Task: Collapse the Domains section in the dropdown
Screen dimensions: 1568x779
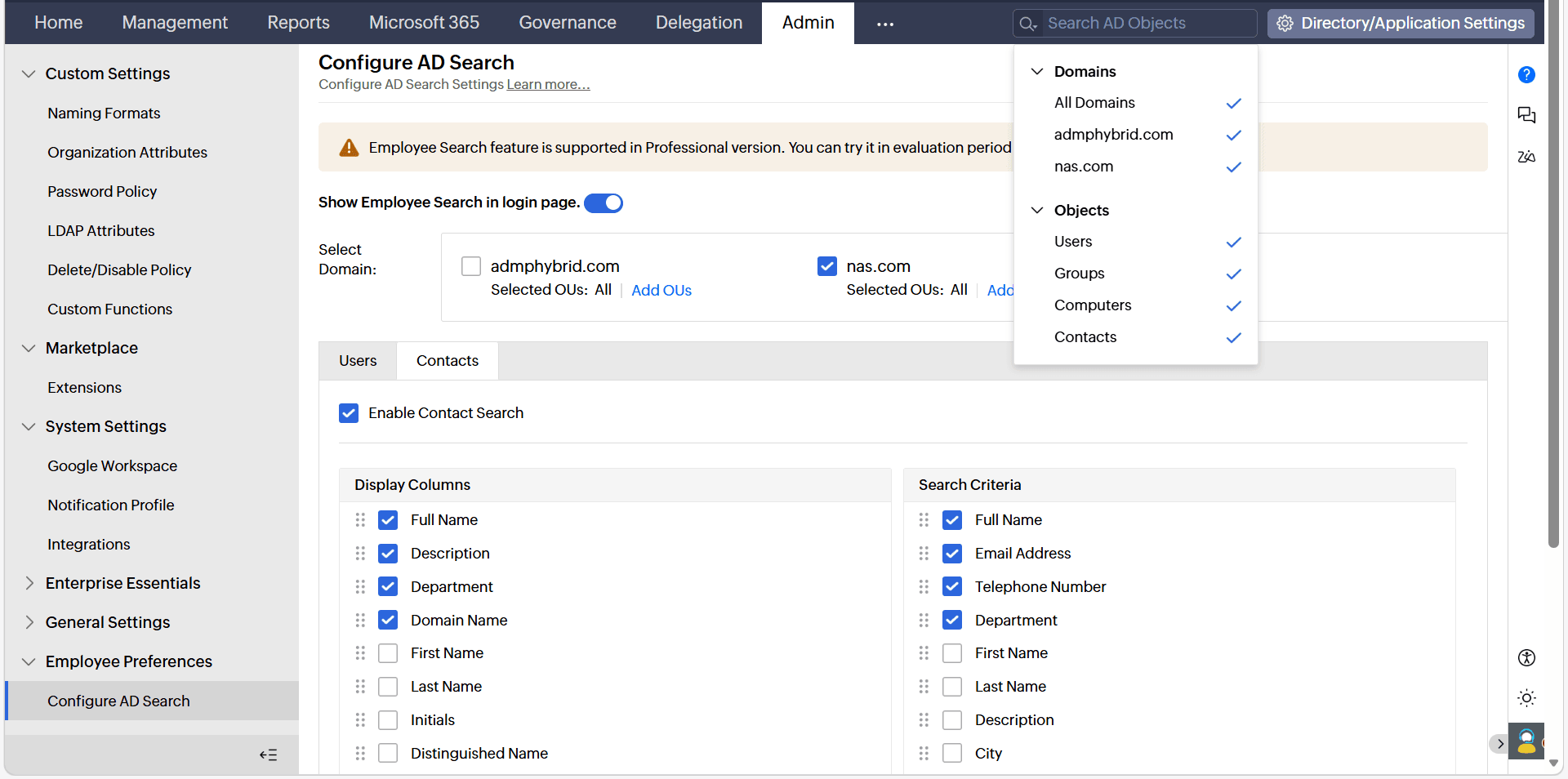Action: point(1036,71)
